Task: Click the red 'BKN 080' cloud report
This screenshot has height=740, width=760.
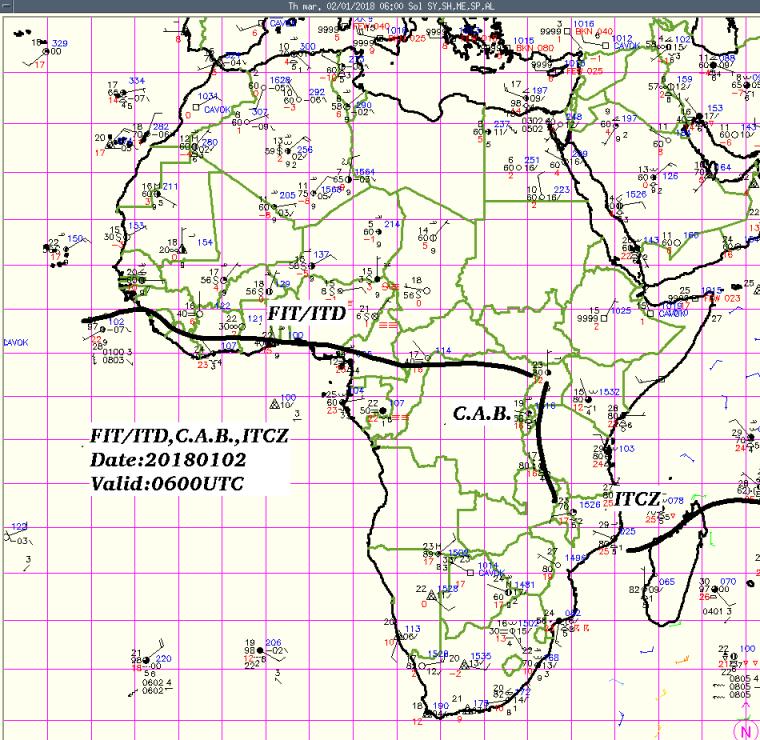Action: click(x=535, y=48)
